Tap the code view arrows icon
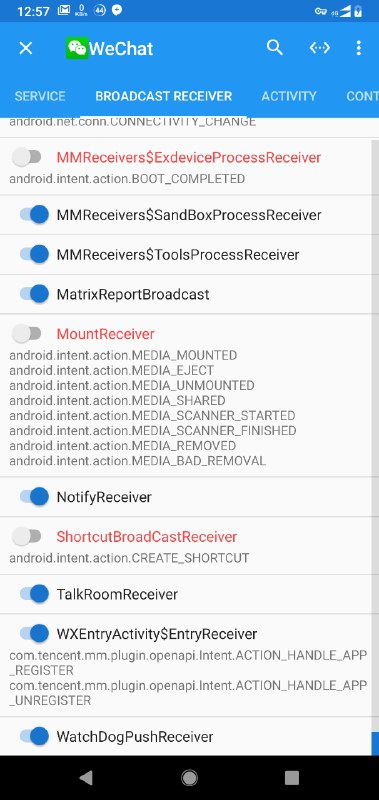Image resolution: width=379 pixels, height=800 pixels. tap(320, 48)
